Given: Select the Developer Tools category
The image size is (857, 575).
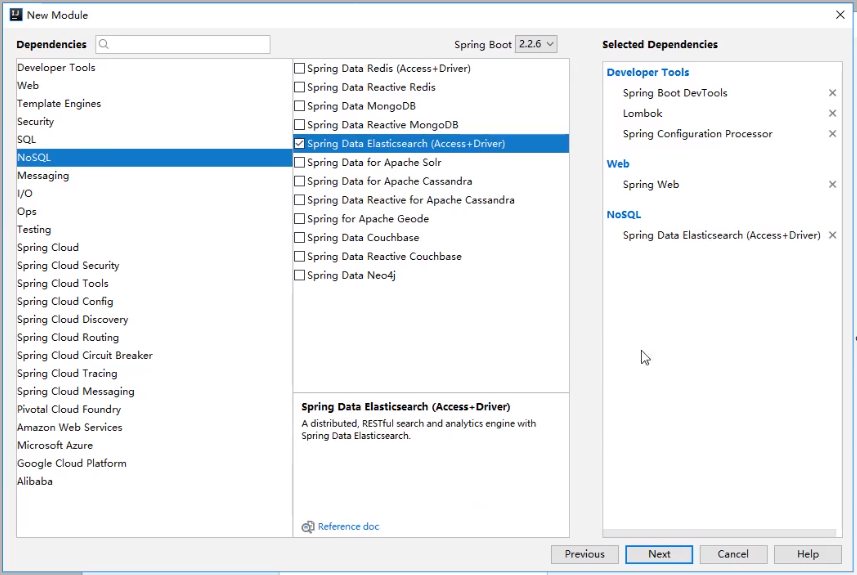Looking at the screenshot, I should point(56,68).
